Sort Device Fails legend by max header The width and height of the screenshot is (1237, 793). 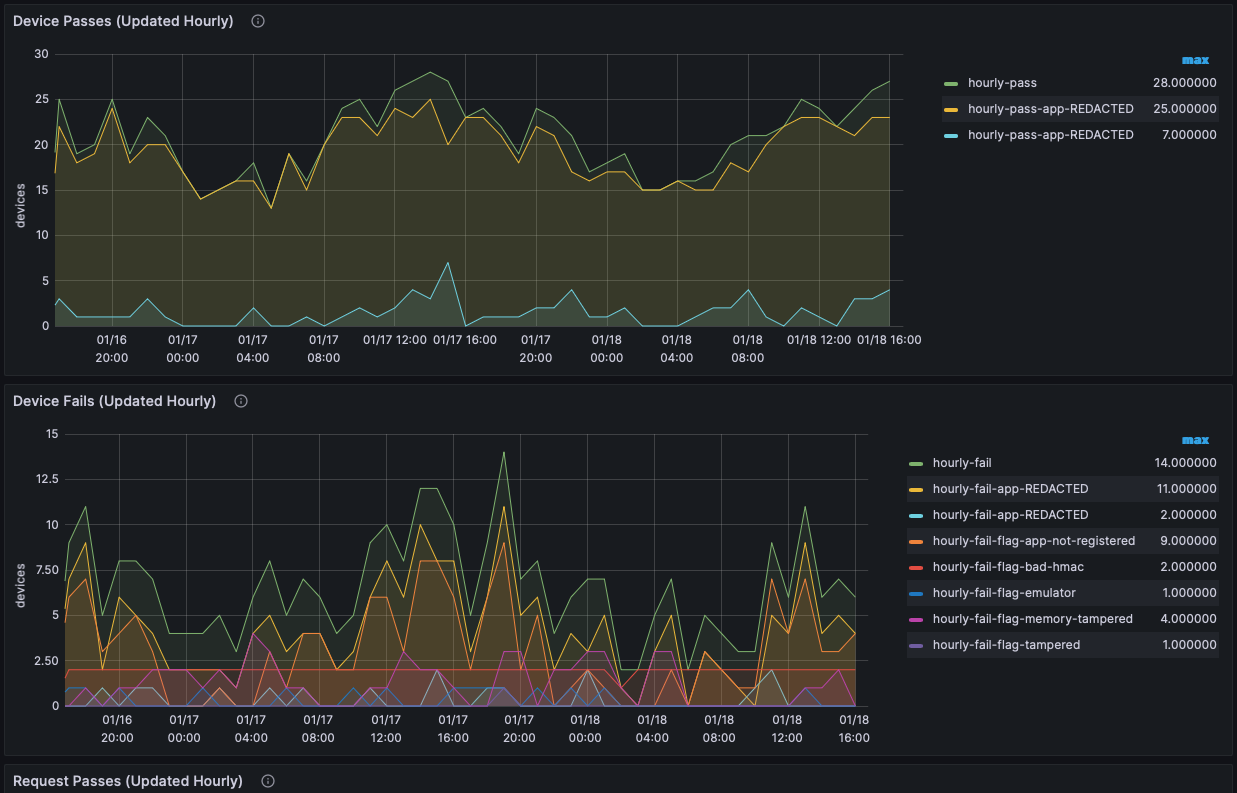coord(1195,440)
